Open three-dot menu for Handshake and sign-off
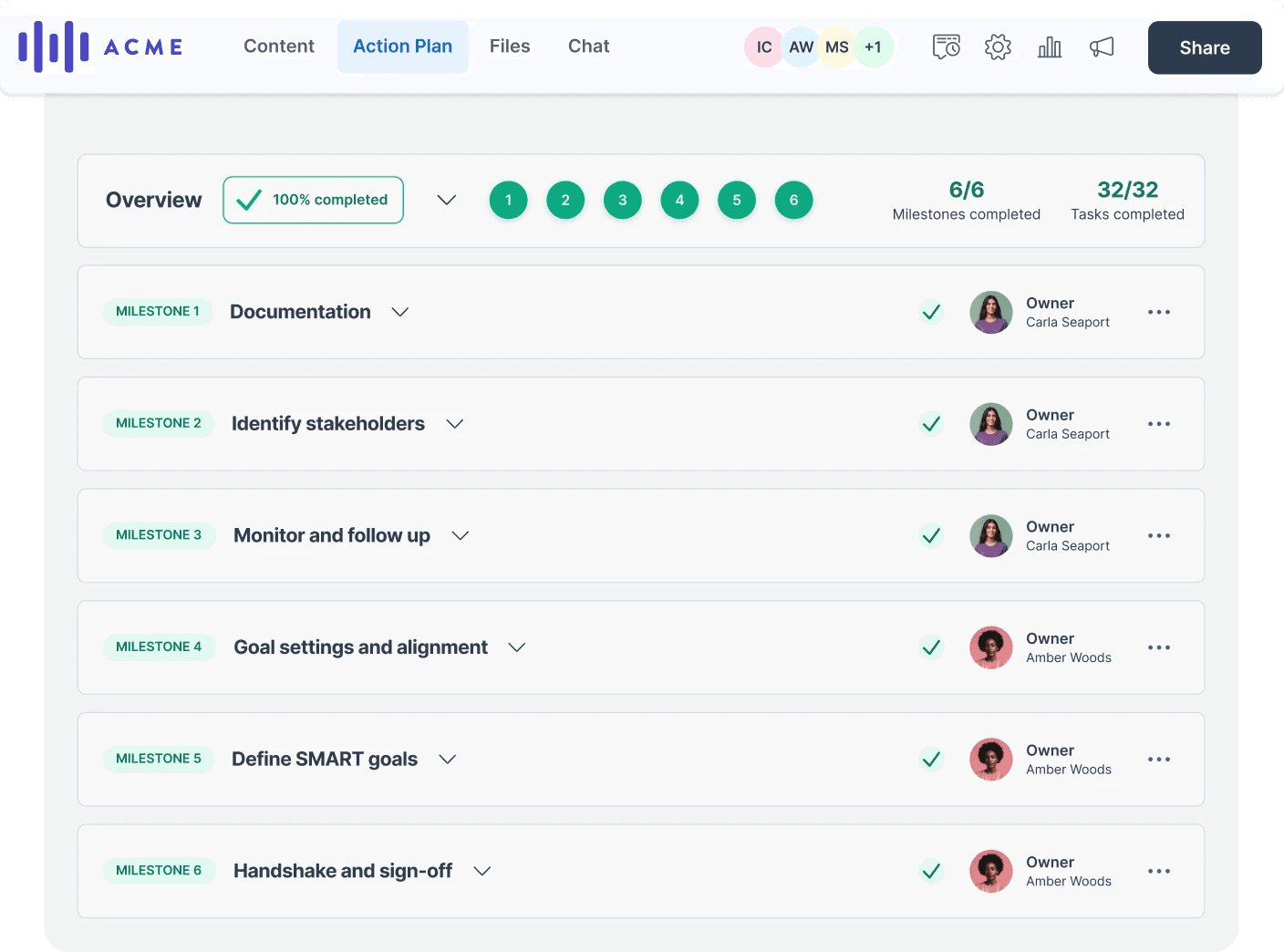The width and height of the screenshot is (1284, 952). pos(1158,871)
